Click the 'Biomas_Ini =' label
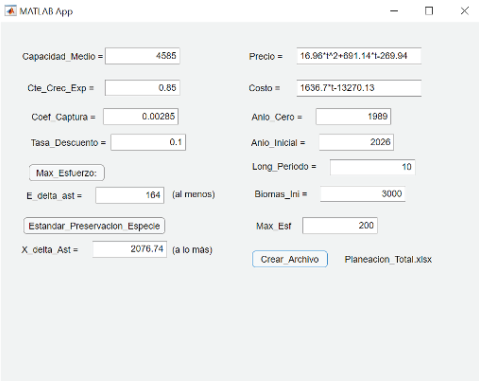 (x=281, y=194)
